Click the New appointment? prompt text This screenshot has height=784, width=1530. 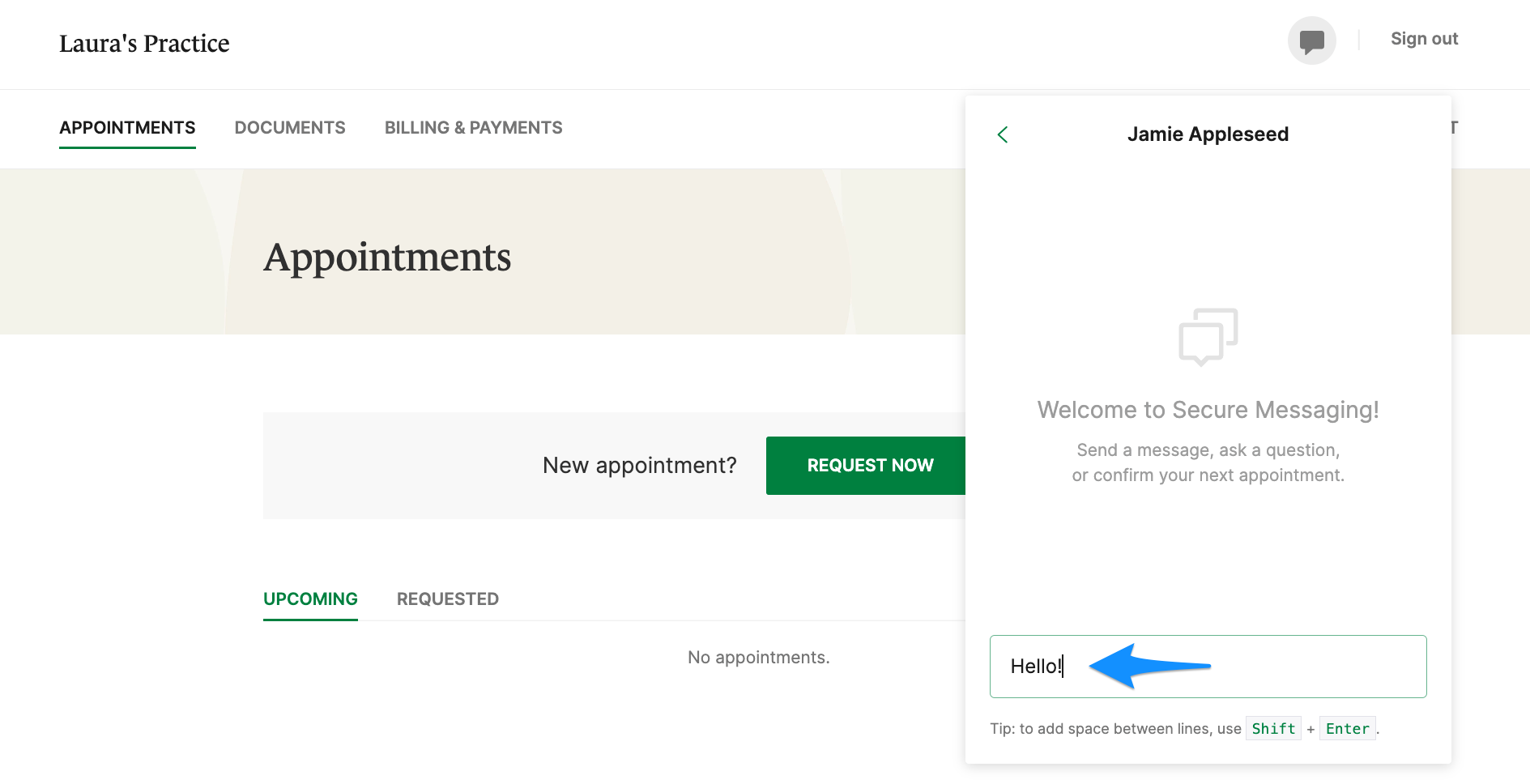point(639,465)
